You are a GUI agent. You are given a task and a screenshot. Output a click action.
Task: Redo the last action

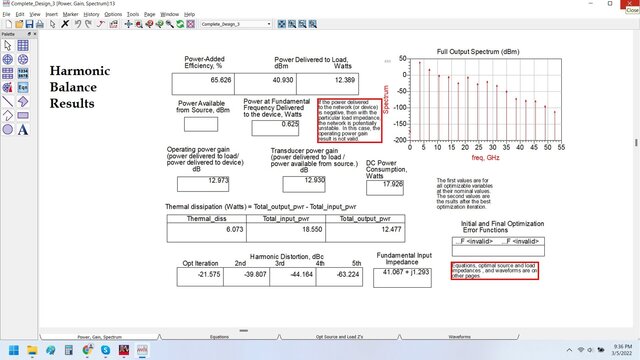pos(88,24)
